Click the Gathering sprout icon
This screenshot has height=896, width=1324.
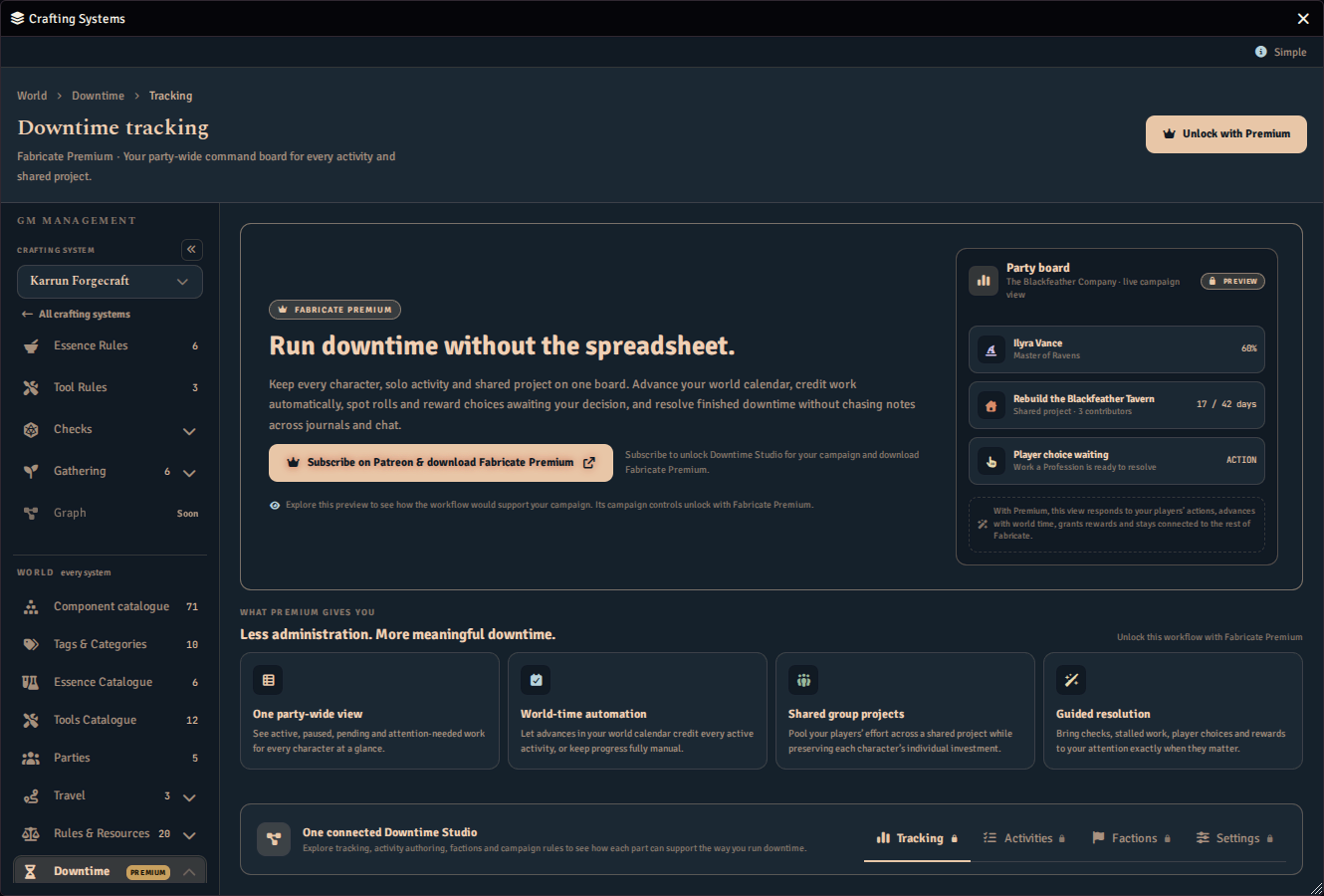pos(31,472)
